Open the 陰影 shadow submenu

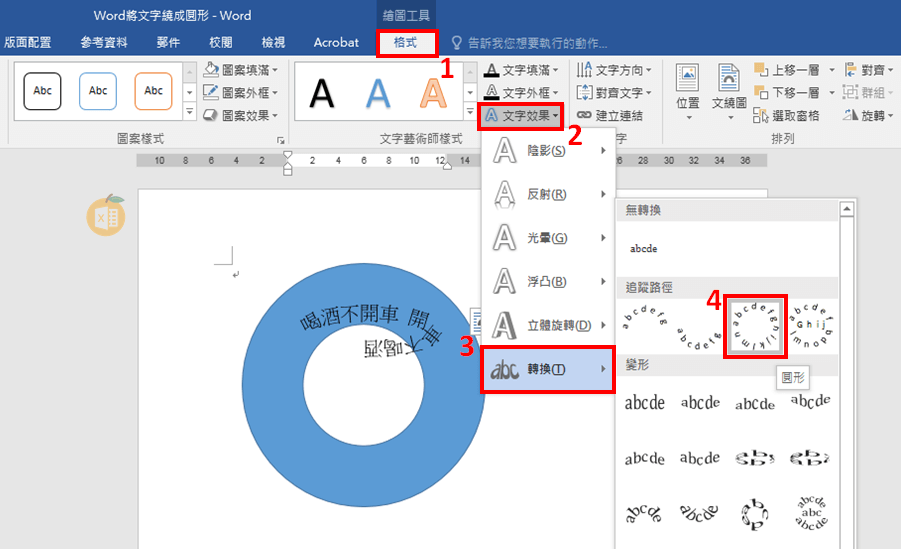click(x=547, y=150)
